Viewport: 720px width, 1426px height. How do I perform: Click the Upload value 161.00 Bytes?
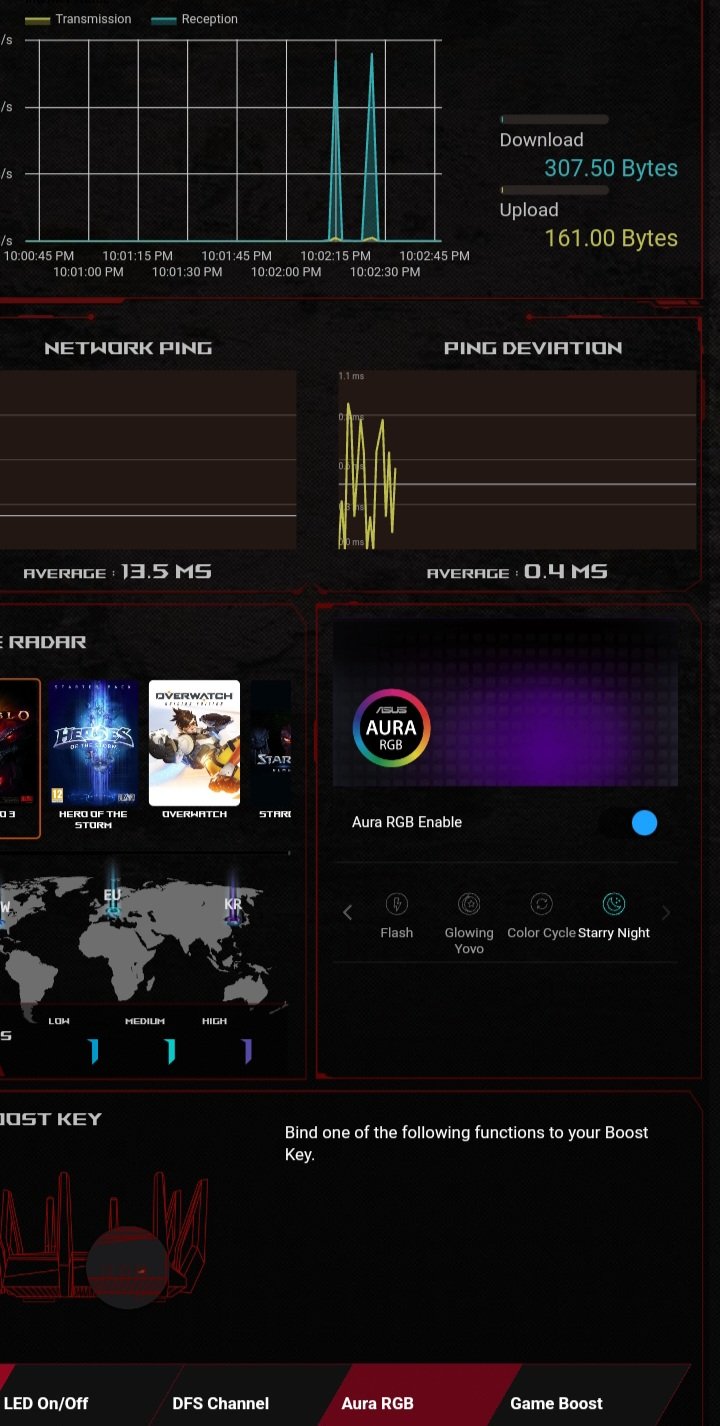pos(611,238)
